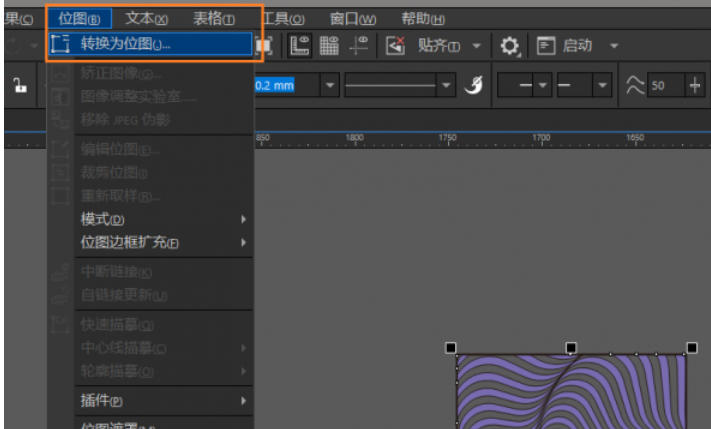Expand the line style dropdown
Image resolution: width=711 pixels, height=429 pixels.
pyautogui.click(x=447, y=86)
